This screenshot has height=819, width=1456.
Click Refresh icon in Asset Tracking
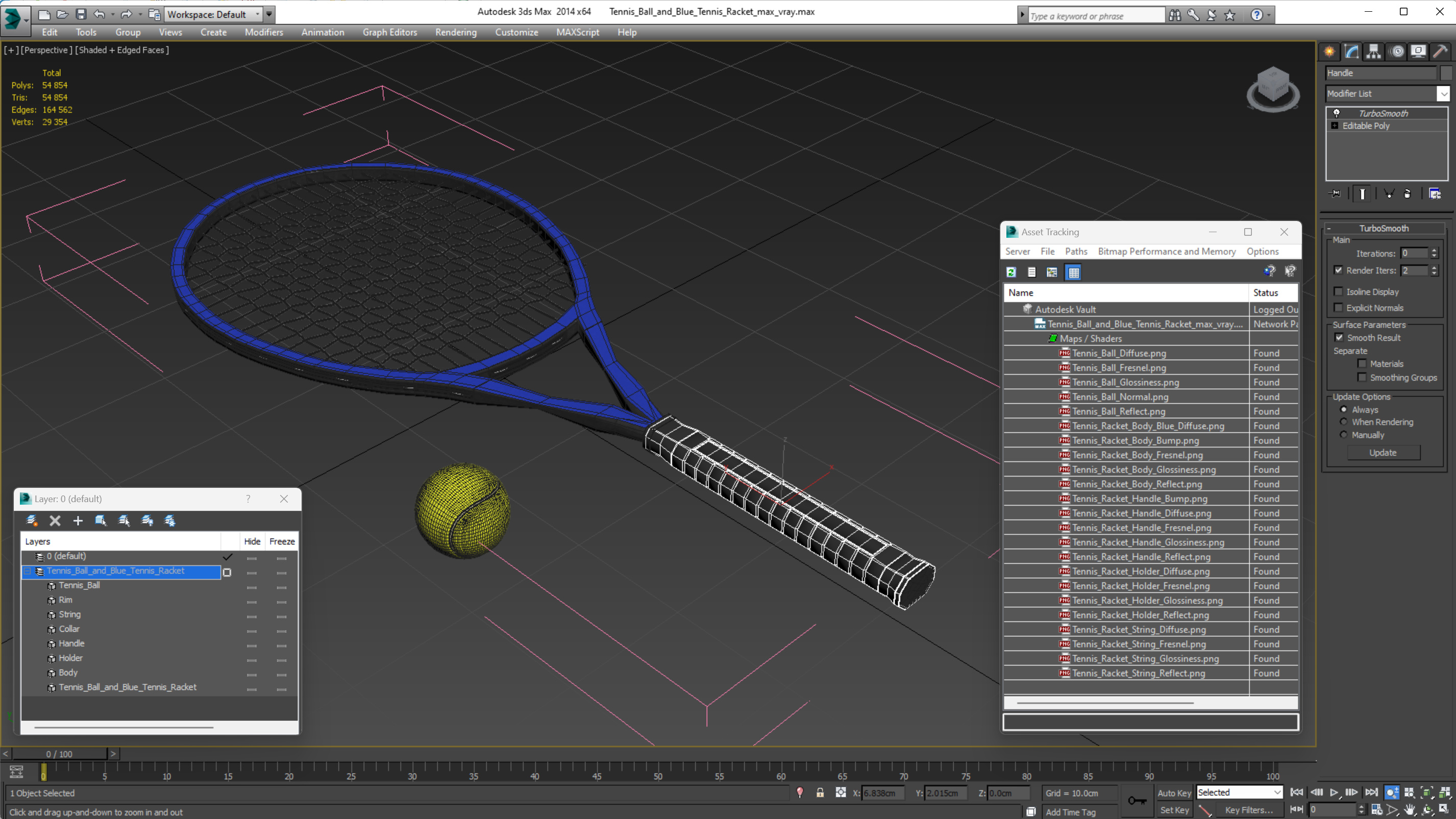[1011, 272]
